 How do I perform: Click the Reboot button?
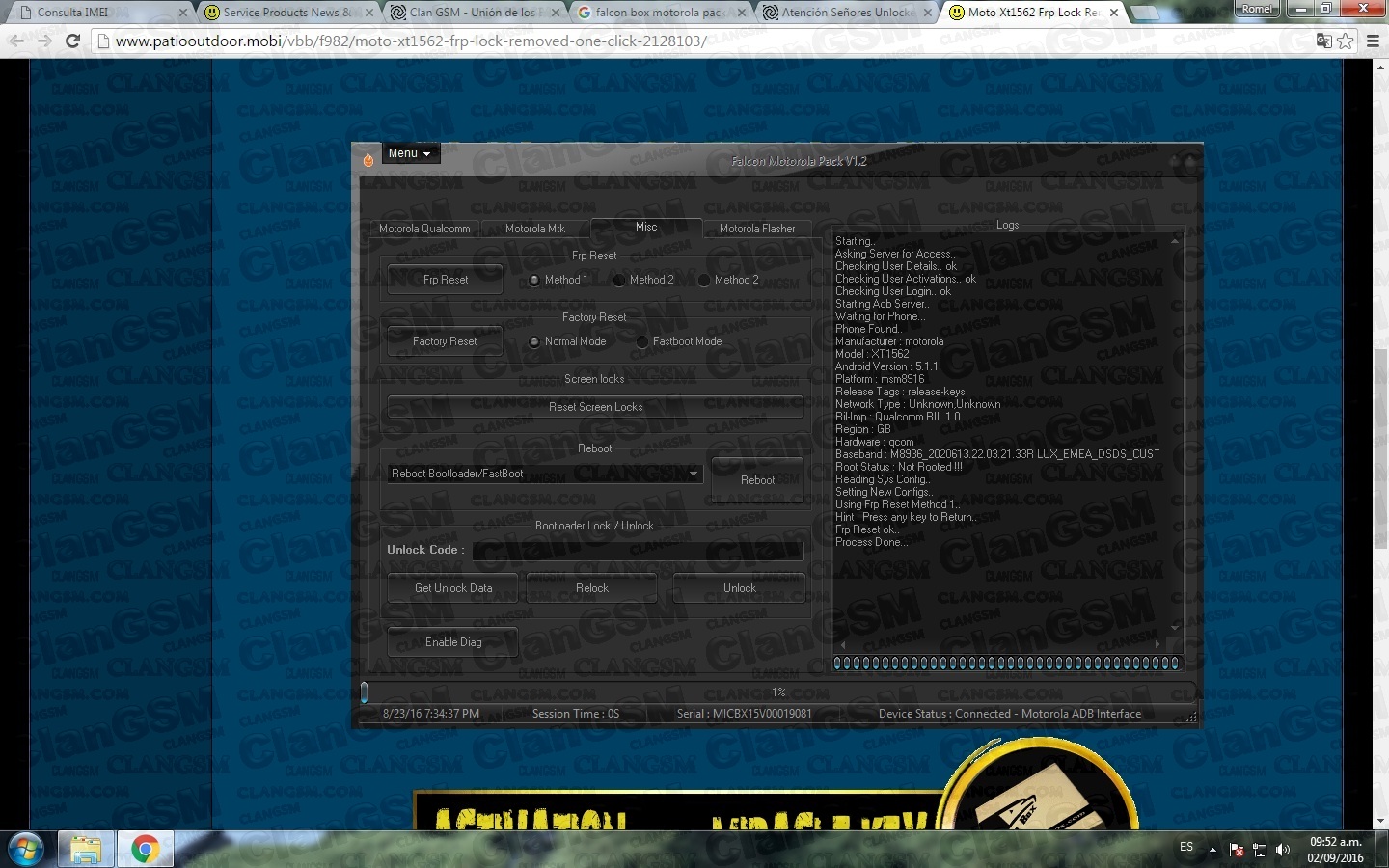coord(757,480)
